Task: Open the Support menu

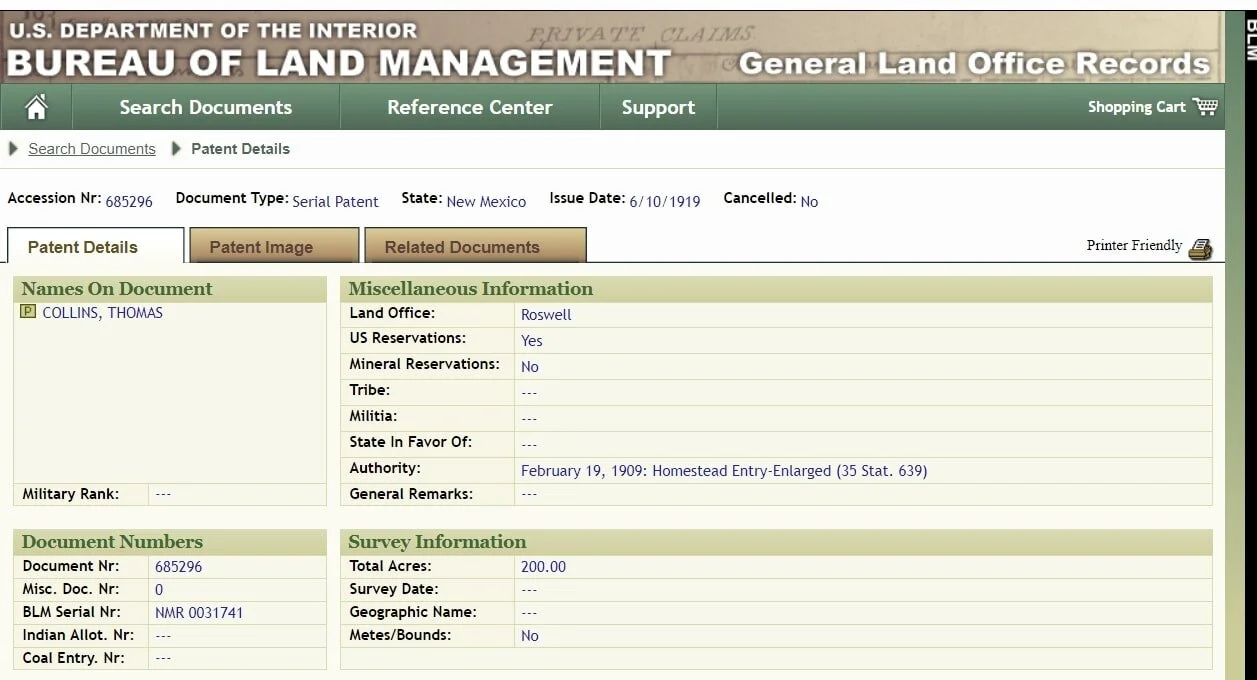Action: 658,107
